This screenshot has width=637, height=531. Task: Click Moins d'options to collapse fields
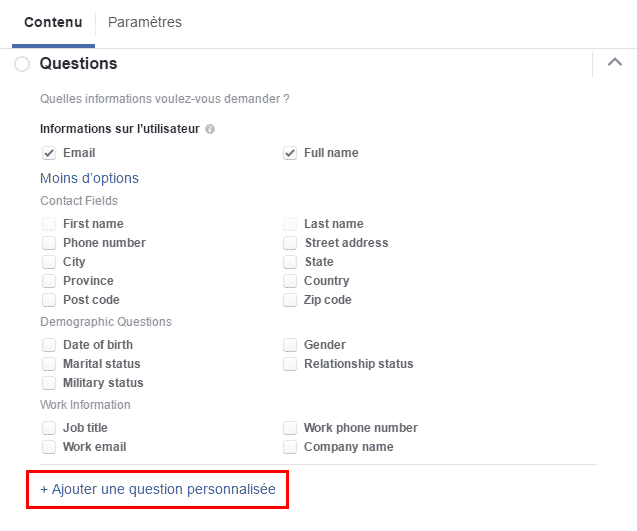click(x=89, y=178)
